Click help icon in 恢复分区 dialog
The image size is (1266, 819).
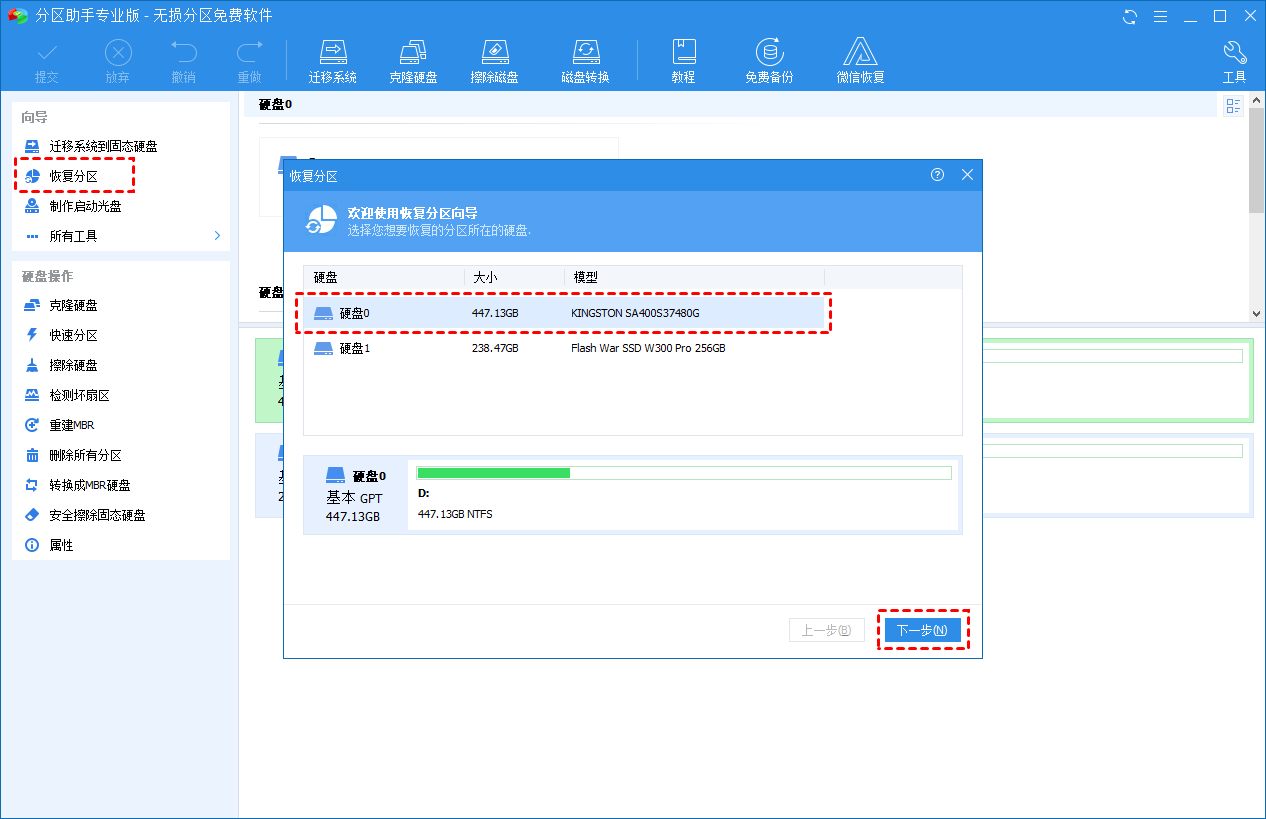click(937, 174)
